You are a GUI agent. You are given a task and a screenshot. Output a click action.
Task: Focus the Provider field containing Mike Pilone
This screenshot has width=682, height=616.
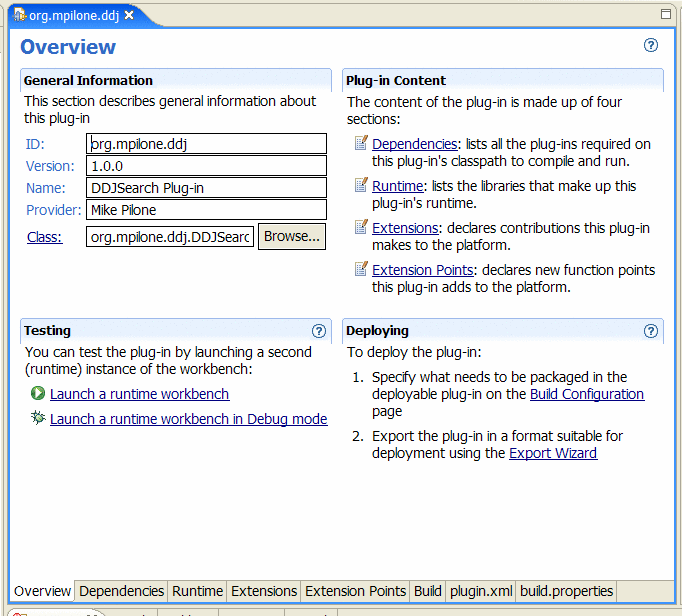pos(206,210)
